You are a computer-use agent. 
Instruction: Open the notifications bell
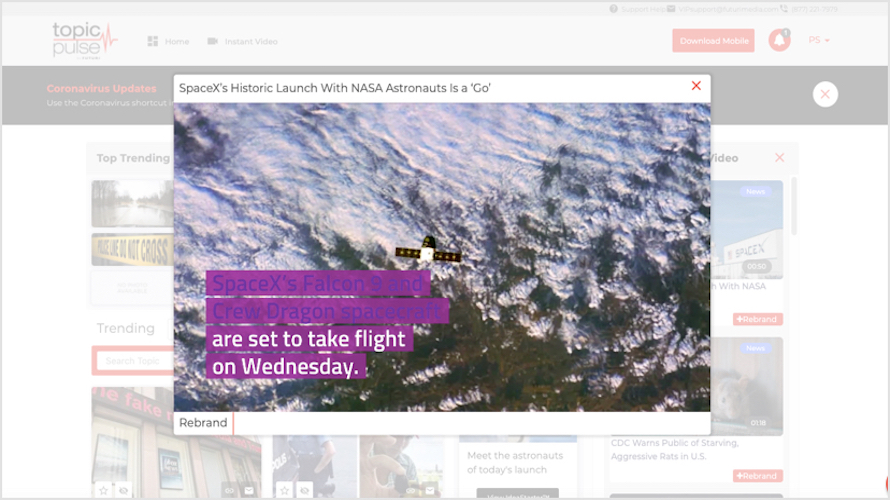[779, 40]
